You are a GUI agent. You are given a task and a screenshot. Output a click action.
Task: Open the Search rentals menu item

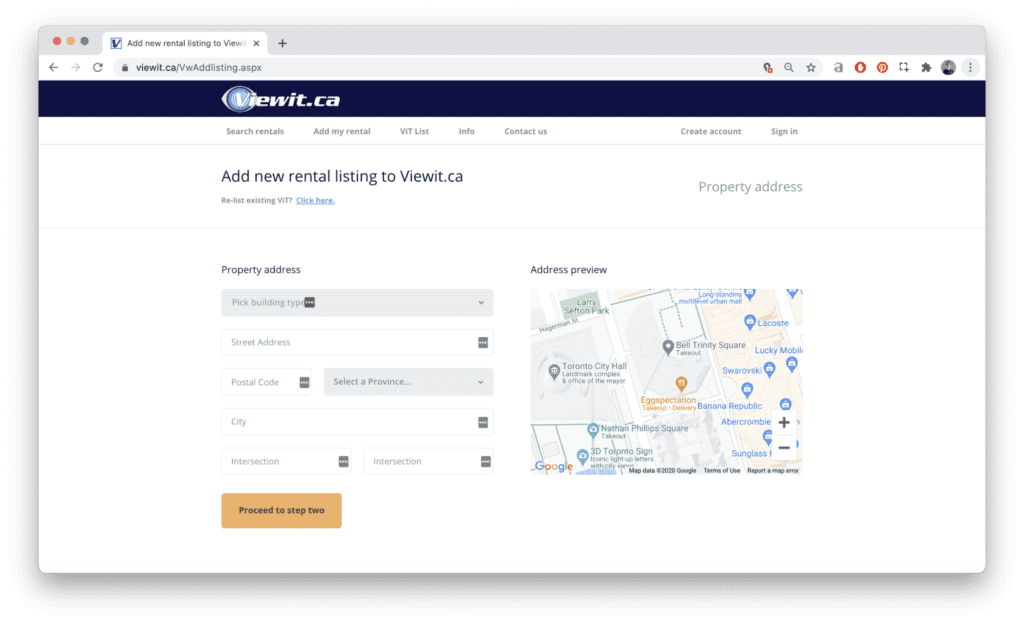[x=255, y=131]
